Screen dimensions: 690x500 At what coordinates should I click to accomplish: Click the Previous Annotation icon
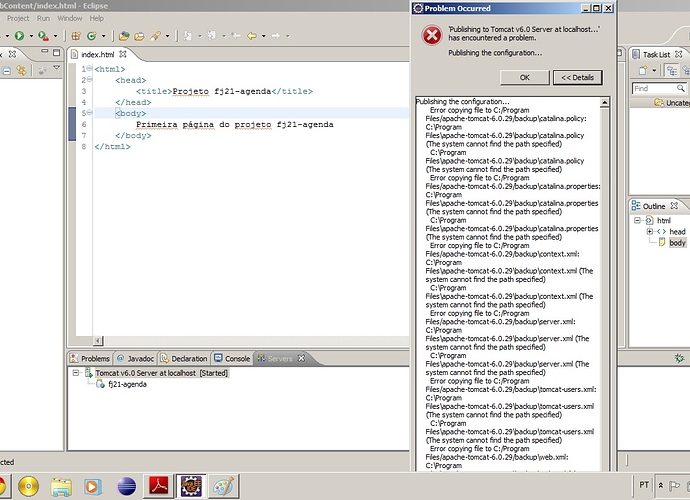coord(212,36)
